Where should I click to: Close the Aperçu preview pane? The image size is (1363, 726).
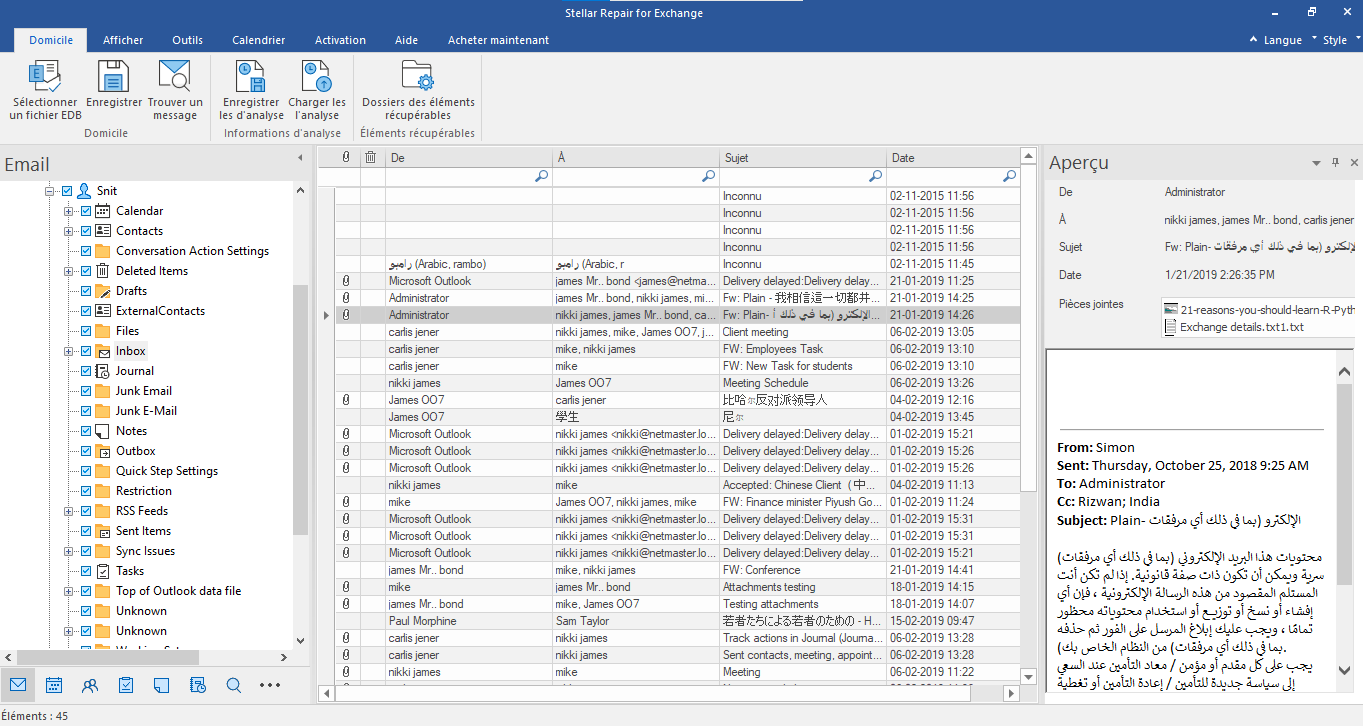point(1354,162)
